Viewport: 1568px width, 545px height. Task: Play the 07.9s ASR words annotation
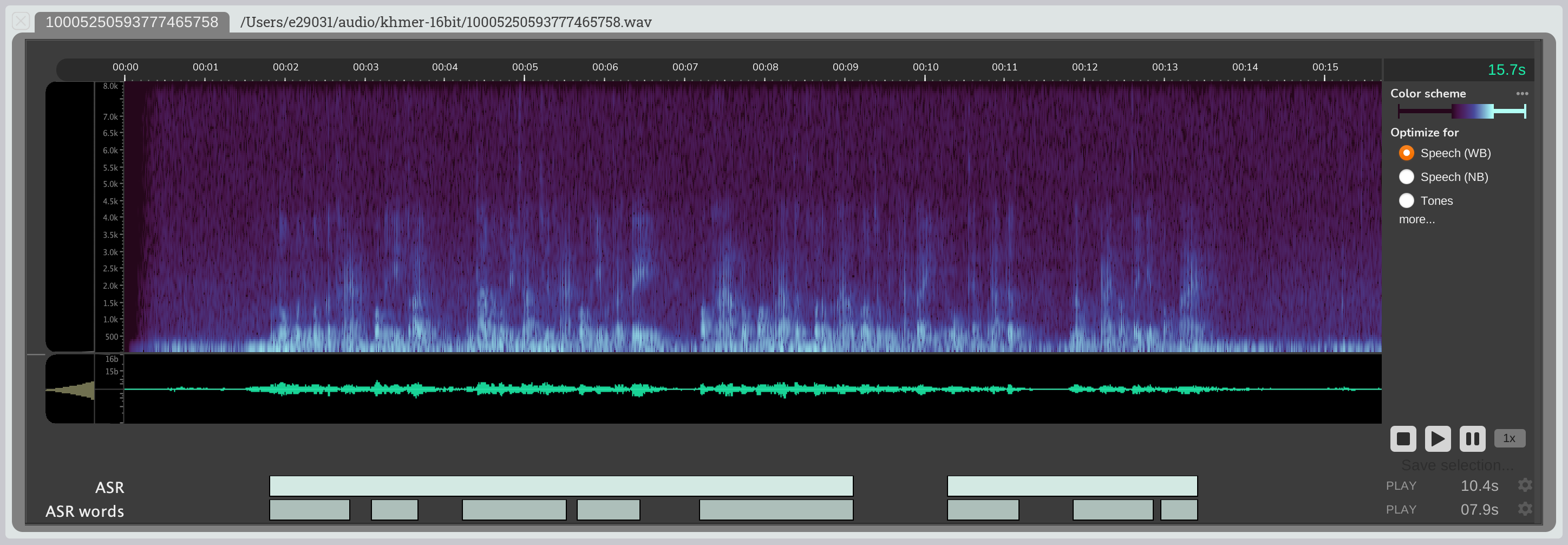1401,510
